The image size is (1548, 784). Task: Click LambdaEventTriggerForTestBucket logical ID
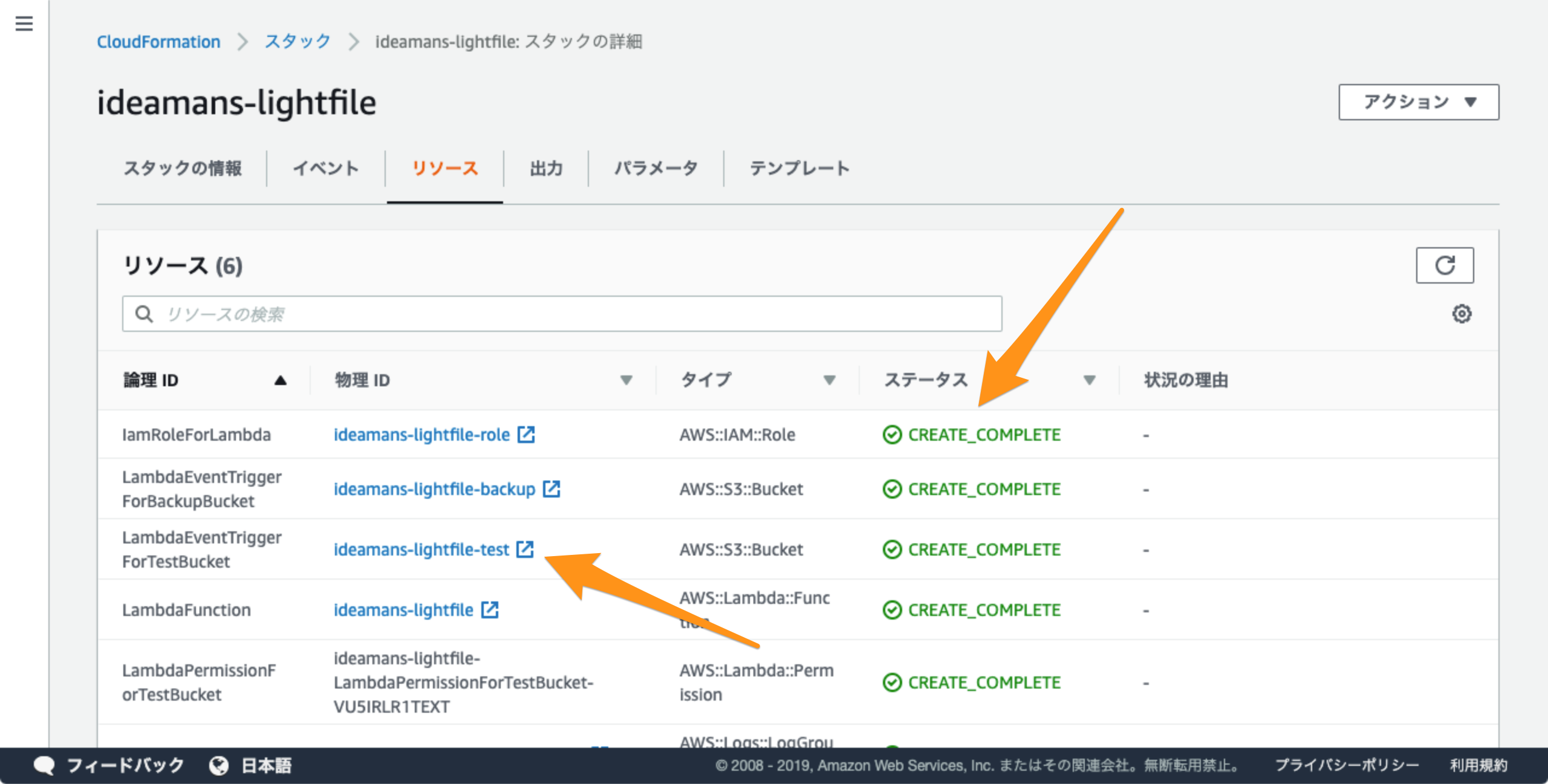pos(202,549)
